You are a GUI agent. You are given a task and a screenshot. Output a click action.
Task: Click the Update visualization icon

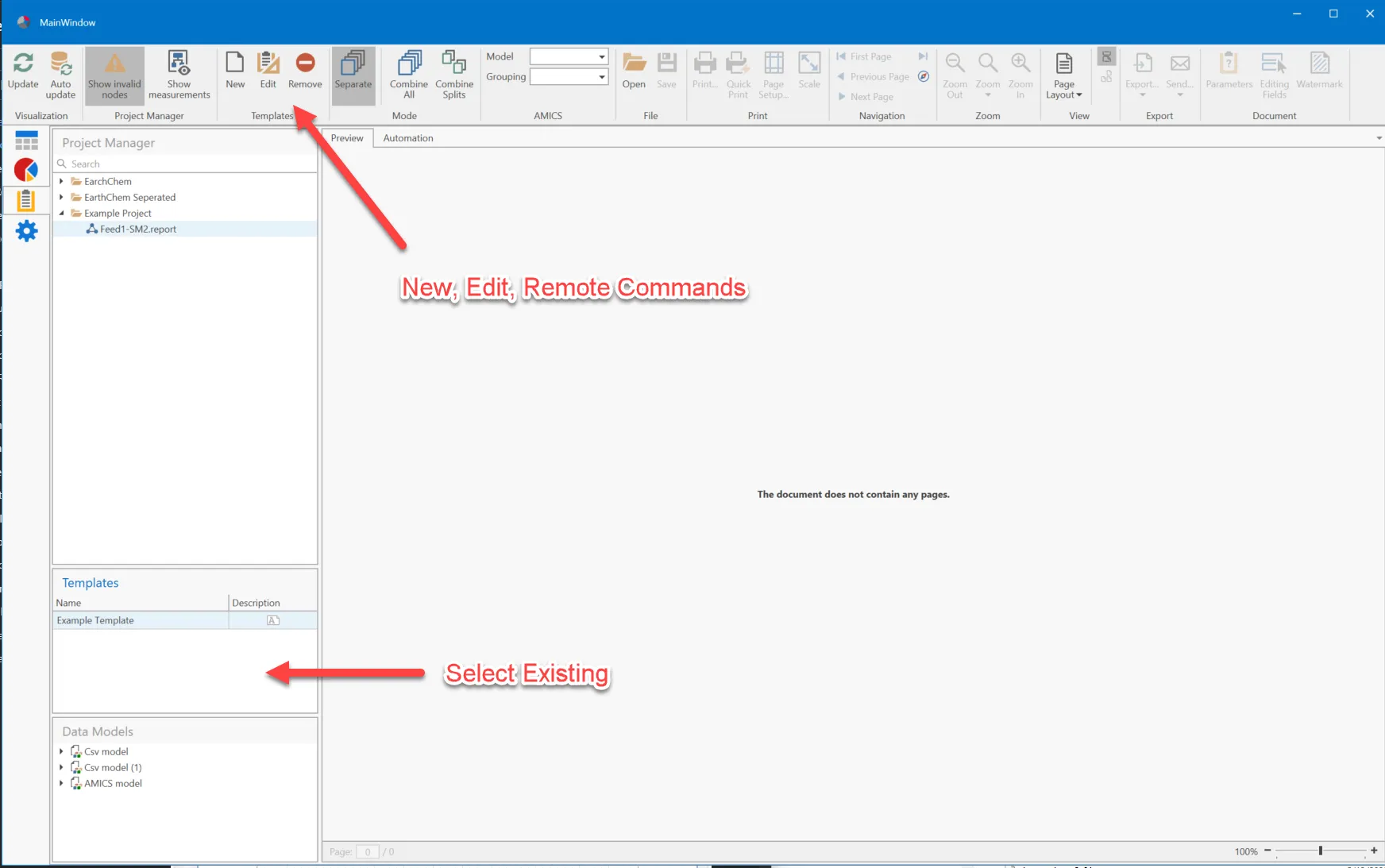click(x=23, y=71)
